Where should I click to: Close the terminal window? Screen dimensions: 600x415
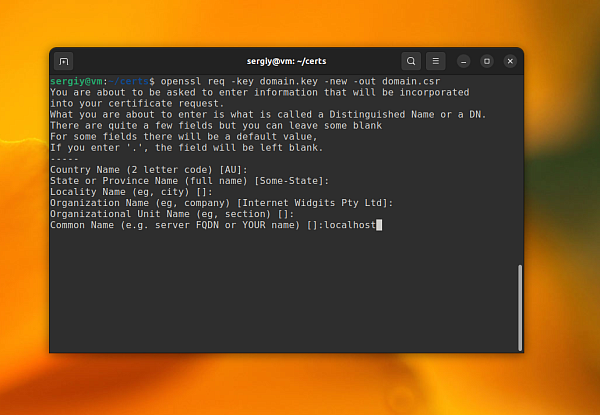coord(510,61)
